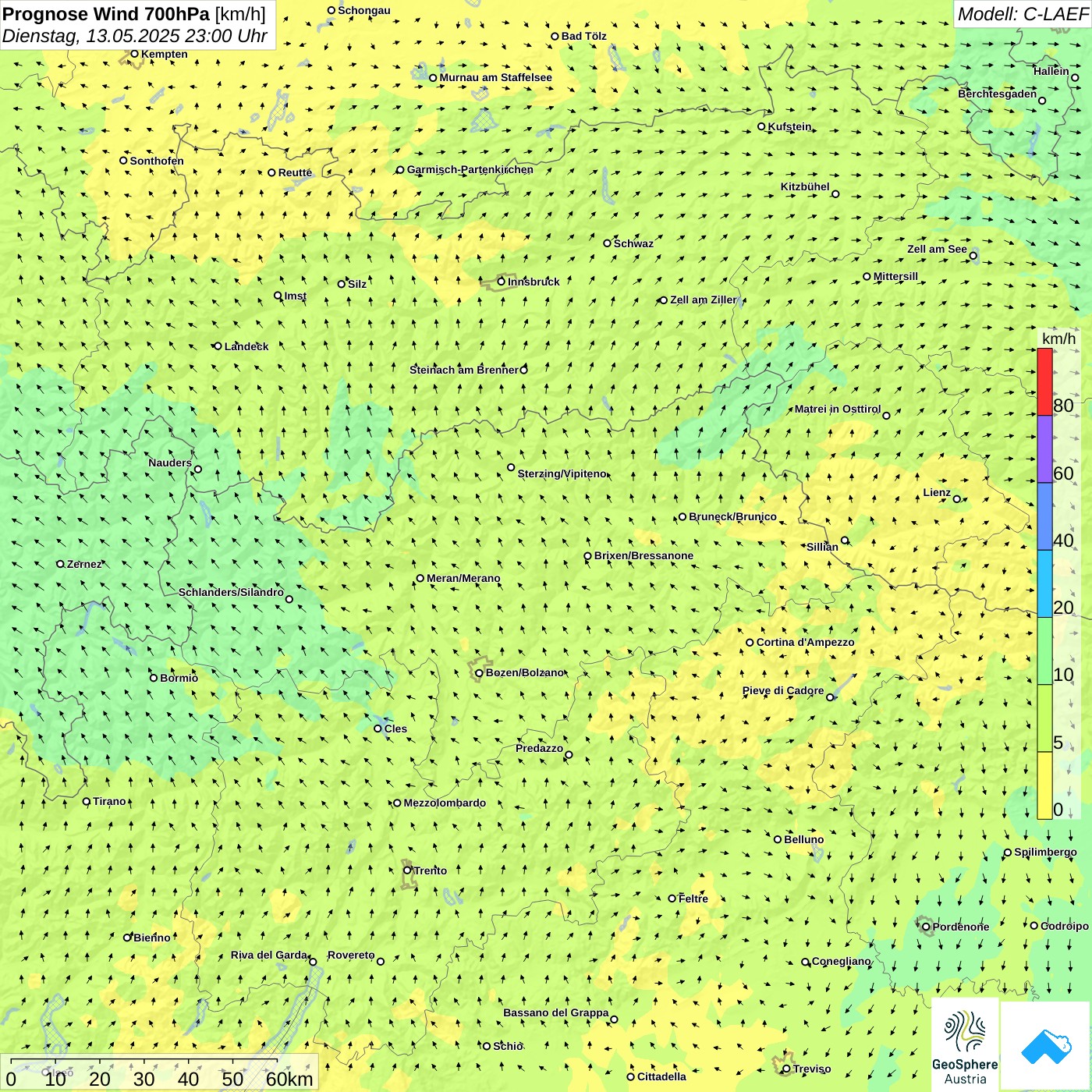
Task: Click the '60km' distance scale label
Action: tap(289, 1079)
